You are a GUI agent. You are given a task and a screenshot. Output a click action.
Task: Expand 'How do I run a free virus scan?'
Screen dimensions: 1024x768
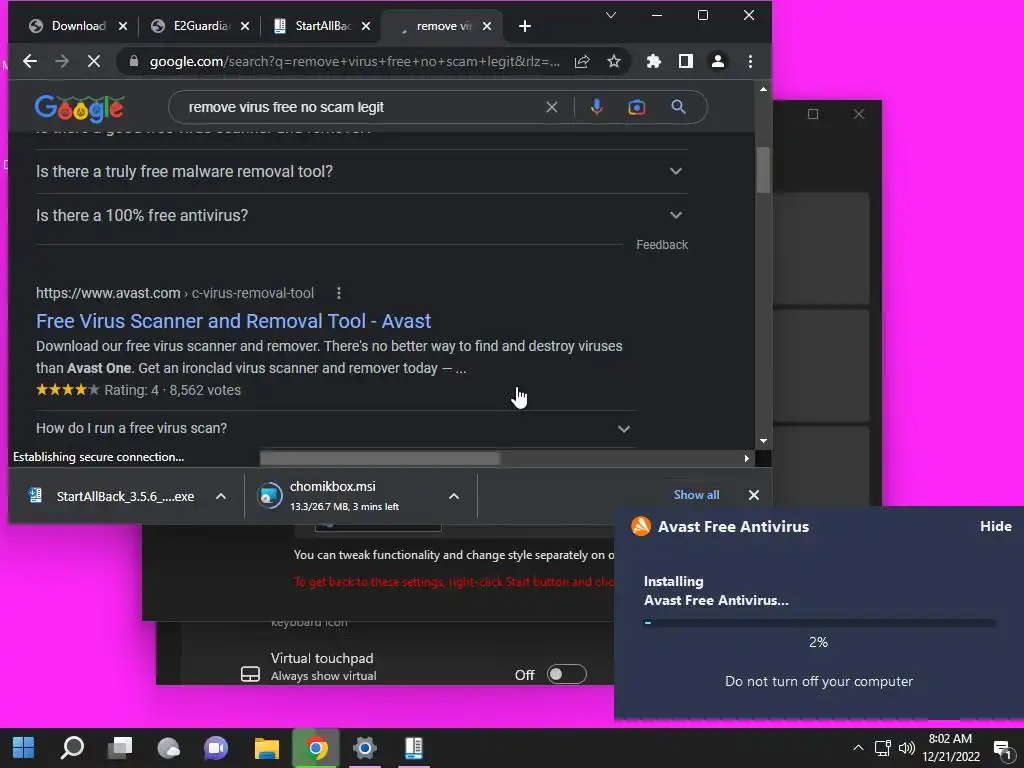[336, 428]
